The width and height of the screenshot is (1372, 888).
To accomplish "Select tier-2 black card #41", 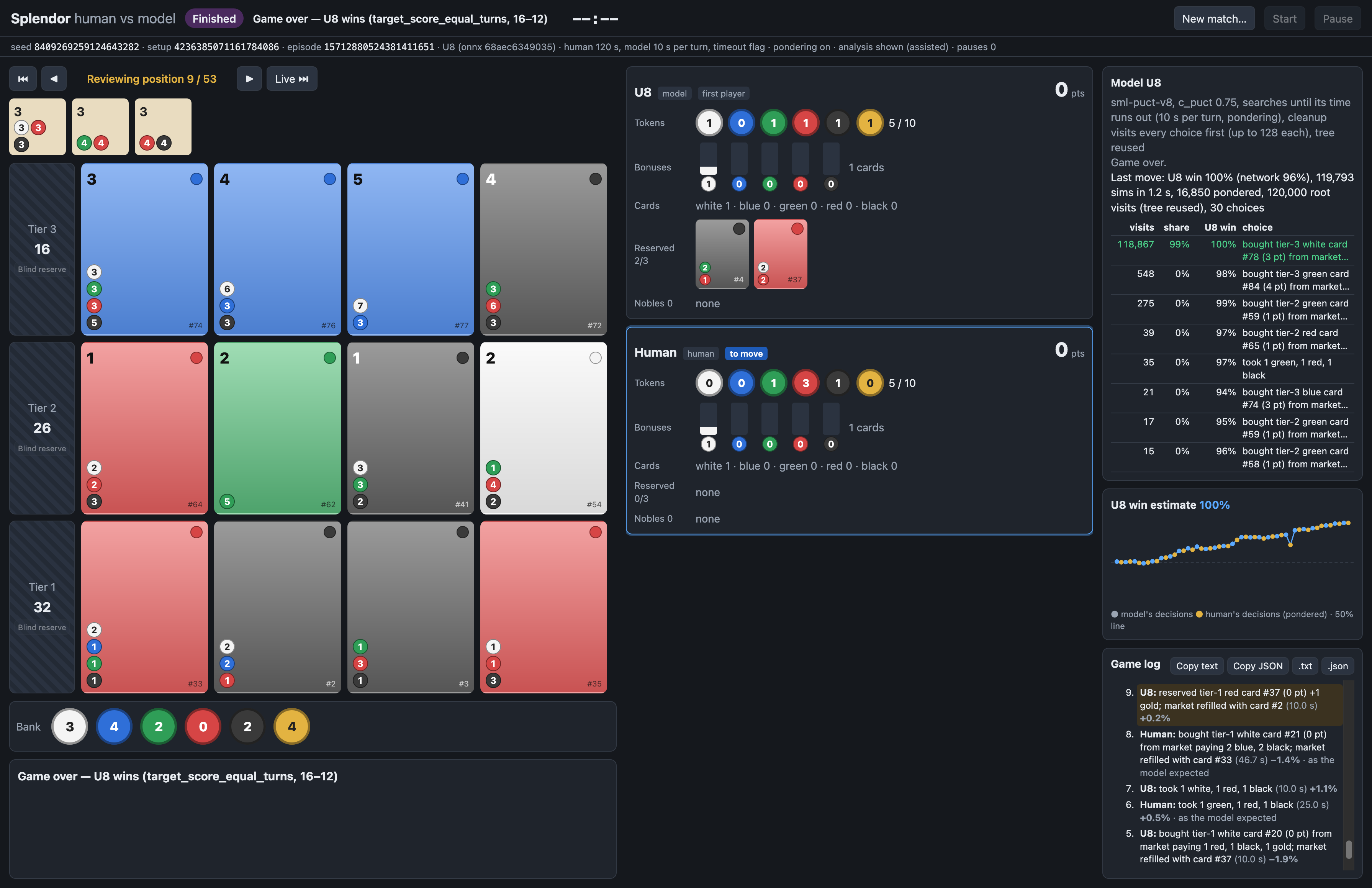I will pos(411,428).
